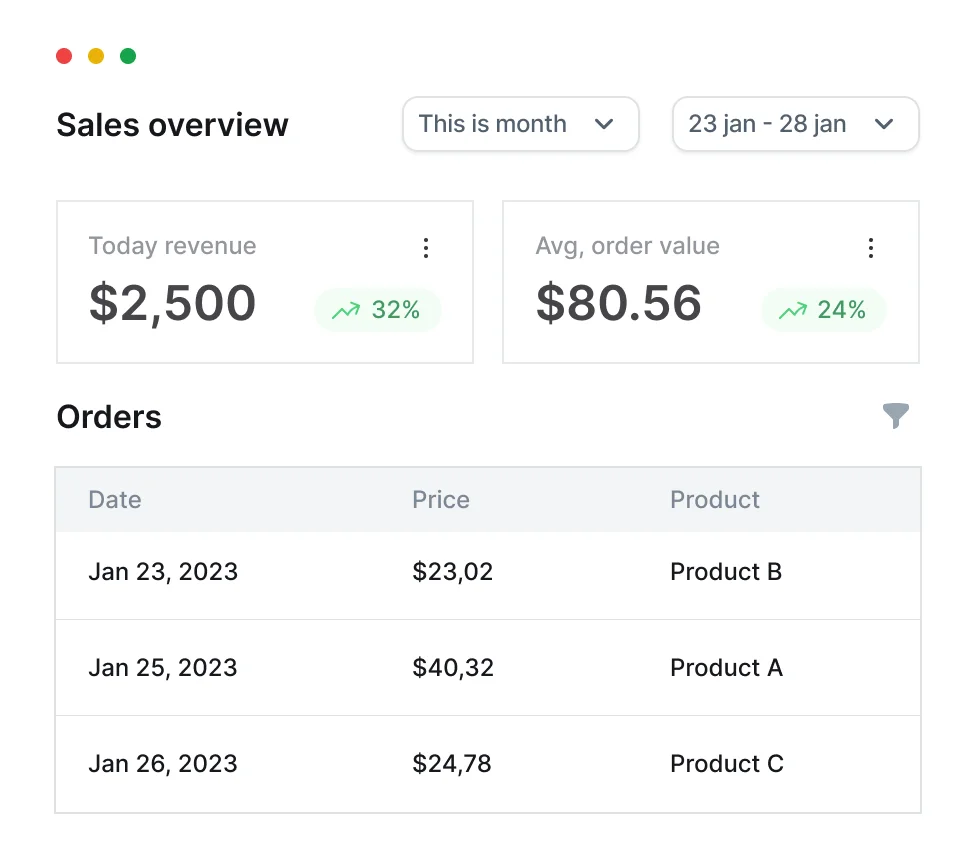Open the 23 jan - 28 jan date dropdown
976x860 pixels.
(795, 124)
